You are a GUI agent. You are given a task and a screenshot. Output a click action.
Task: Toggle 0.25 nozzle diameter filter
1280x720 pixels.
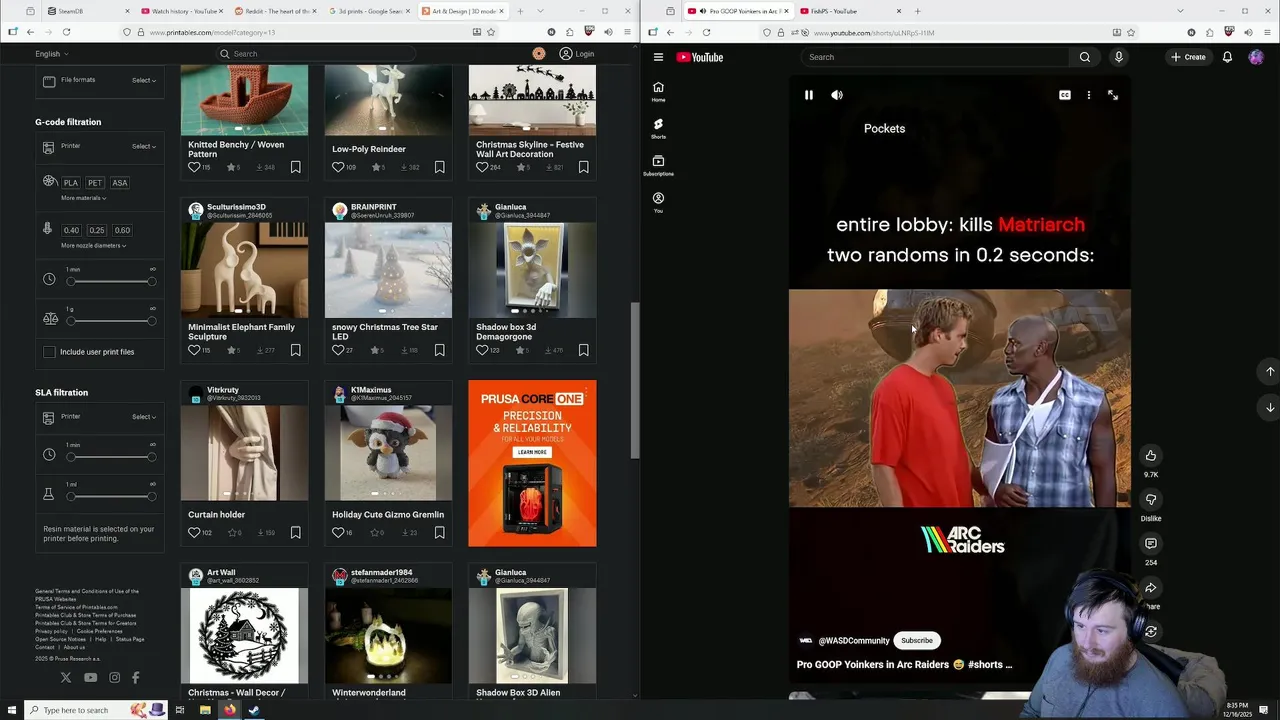tap(97, 230)
